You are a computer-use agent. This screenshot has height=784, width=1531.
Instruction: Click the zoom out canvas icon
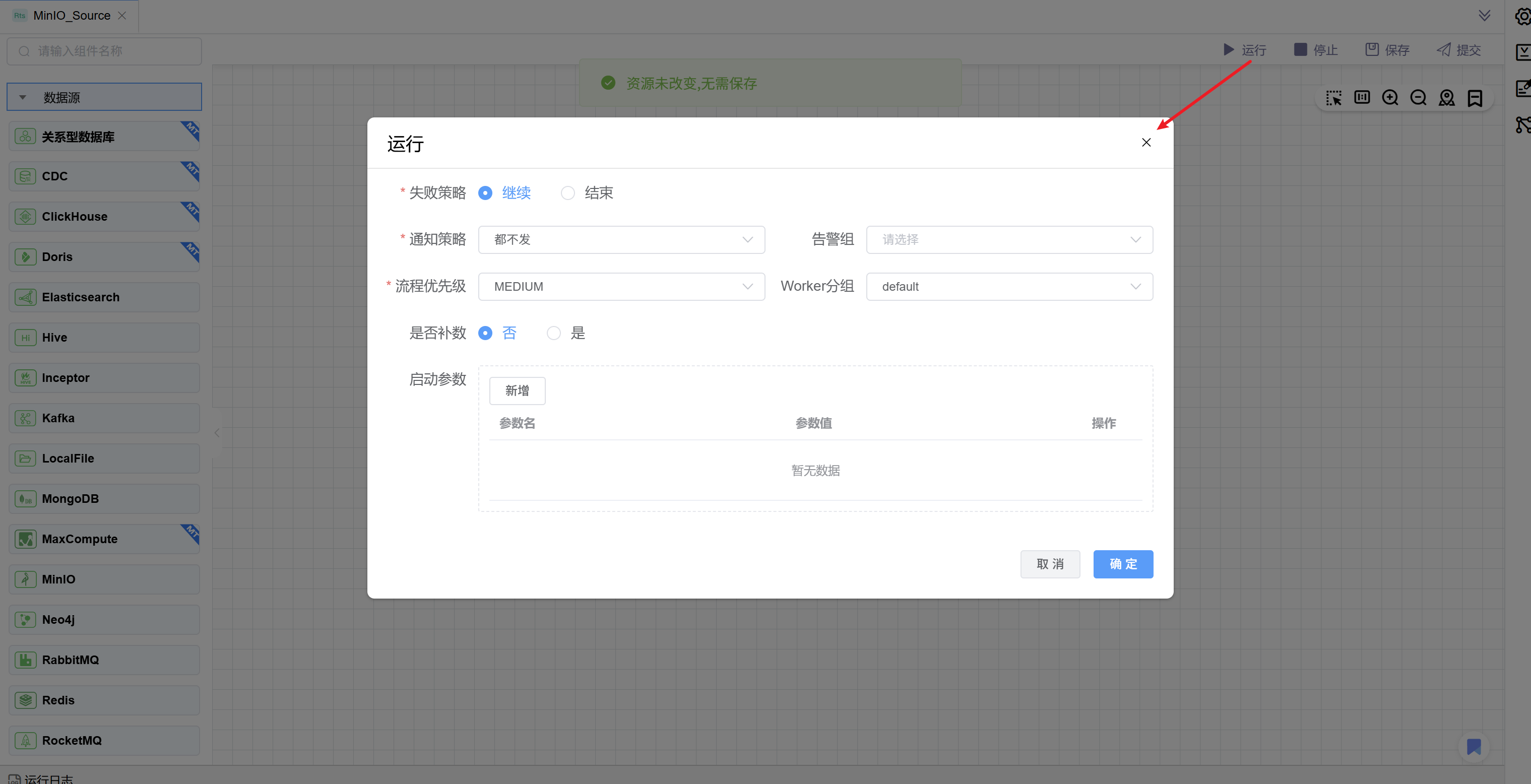(1418, 98)
